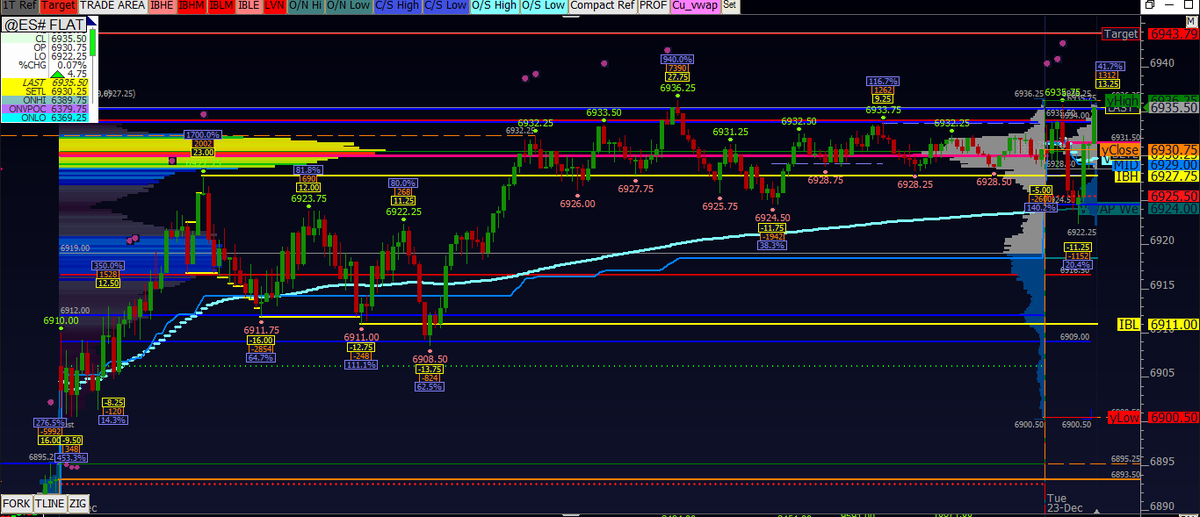Click the SETL 6930.25 row
Viewport: 1200px width, 517px height.
[45, 92]
